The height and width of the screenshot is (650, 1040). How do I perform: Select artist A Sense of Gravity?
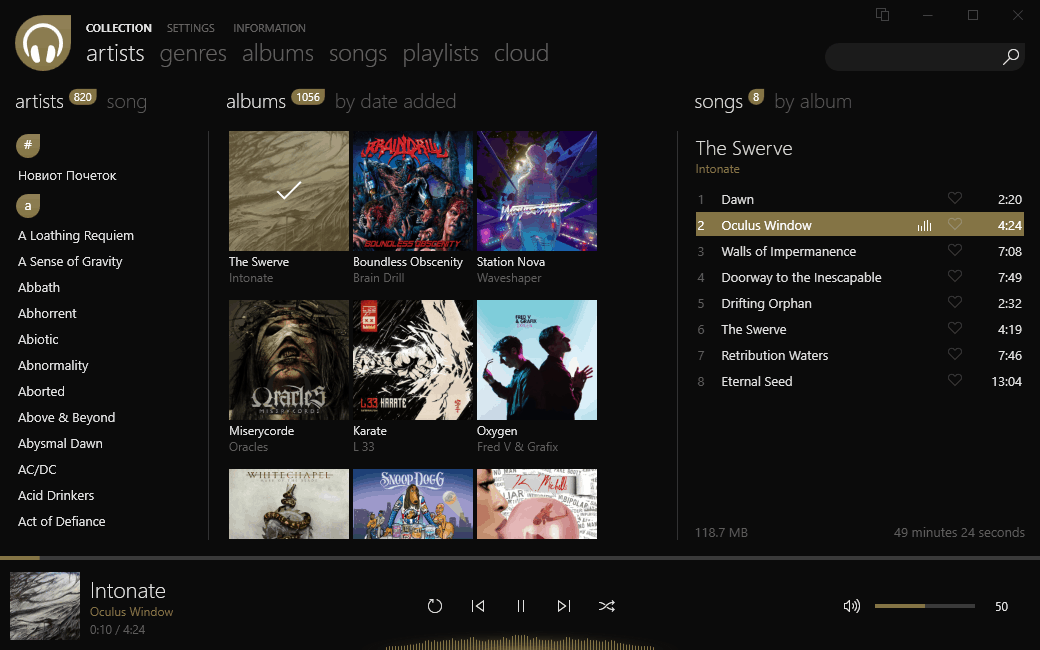coord(70,261)
